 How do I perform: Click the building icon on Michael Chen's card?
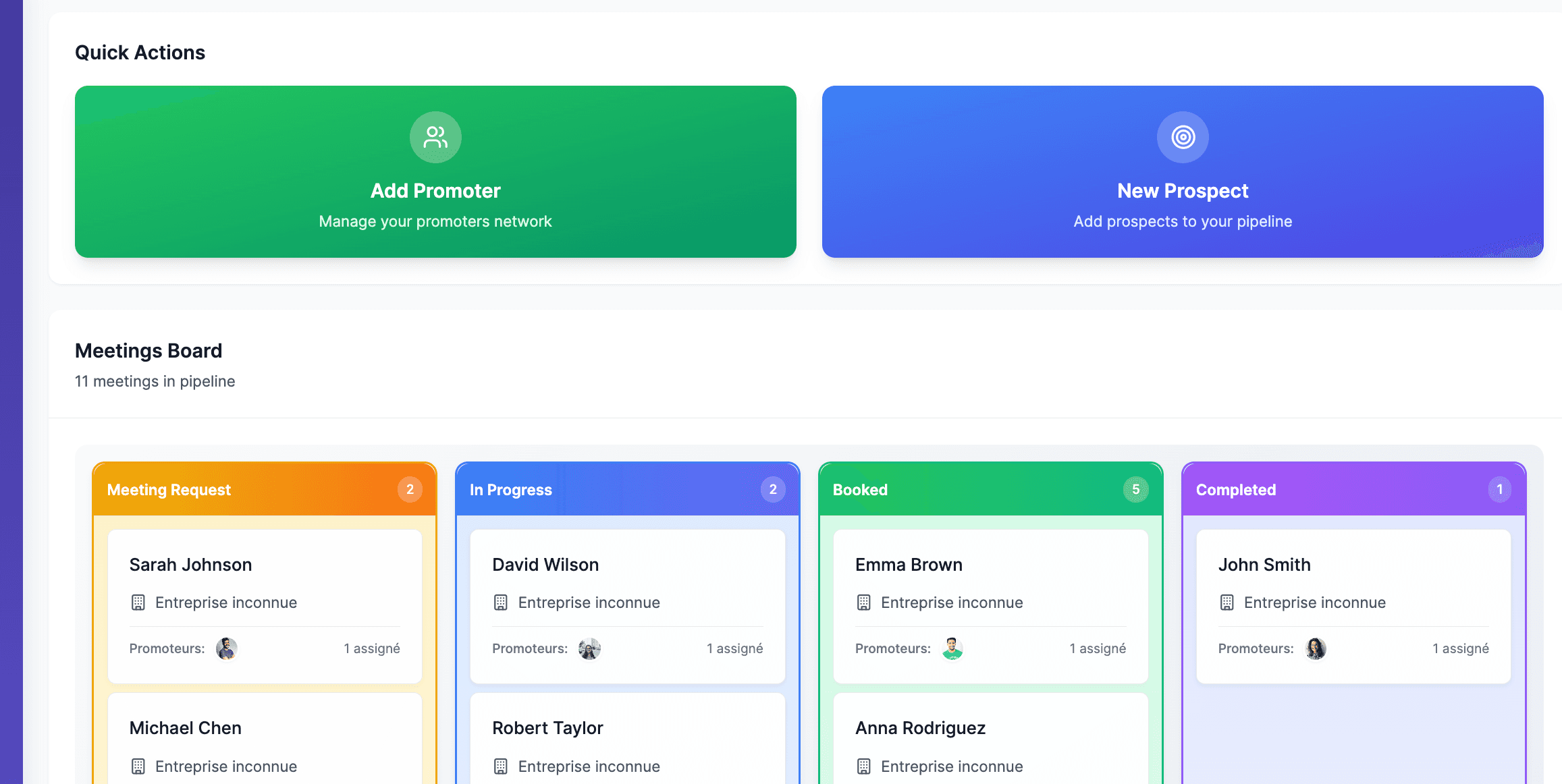click(138, 766)
